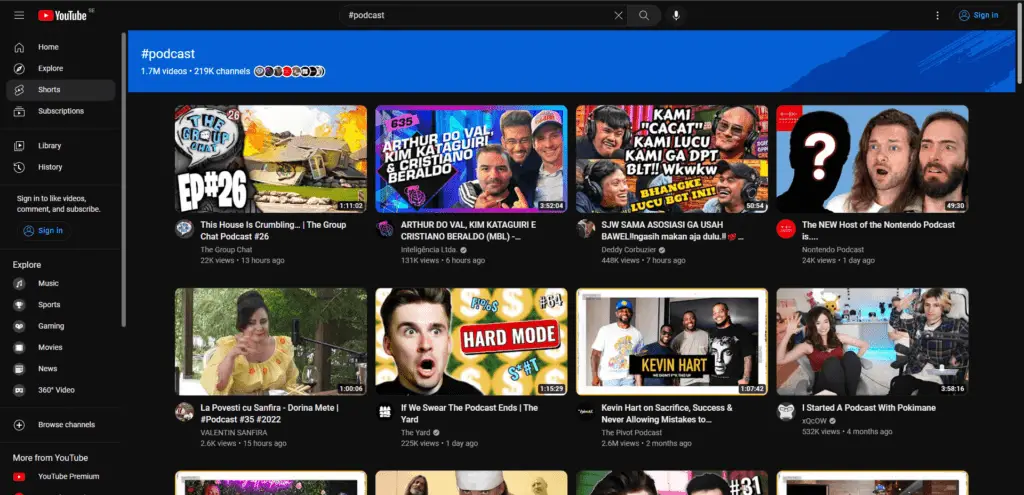Click title 'I Started A Podcast With Pokimane'

point(869,407)
